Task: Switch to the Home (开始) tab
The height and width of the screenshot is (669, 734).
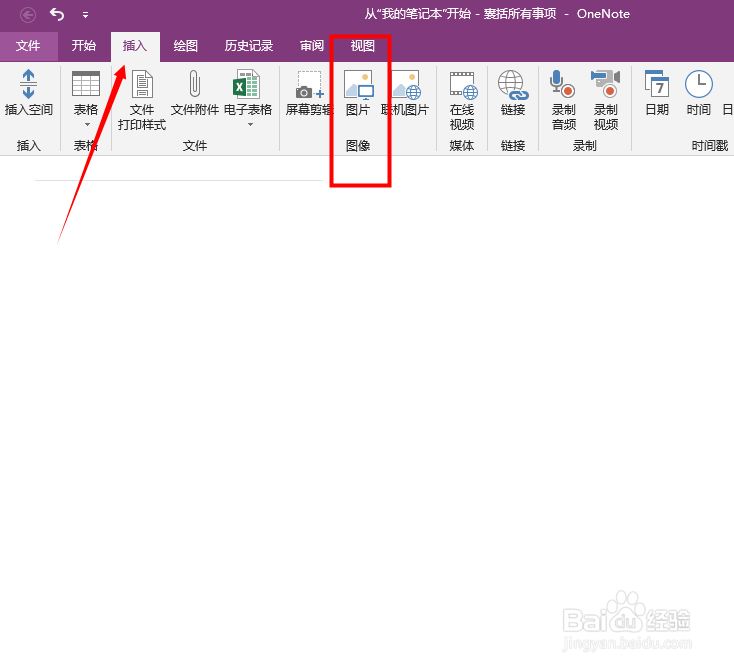Action: coord(84,46)
